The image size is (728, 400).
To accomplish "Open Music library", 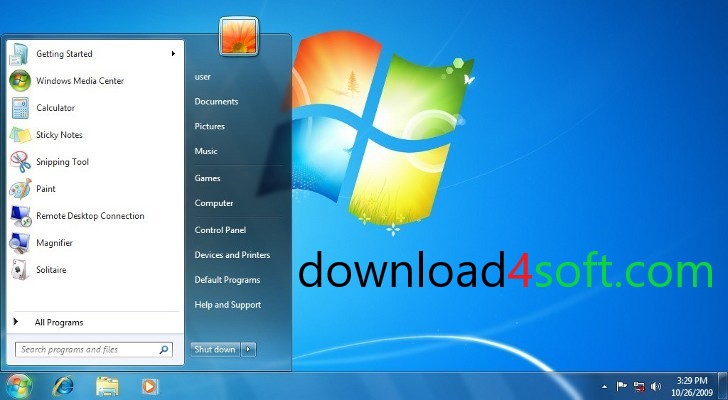I will pos(206,151).
